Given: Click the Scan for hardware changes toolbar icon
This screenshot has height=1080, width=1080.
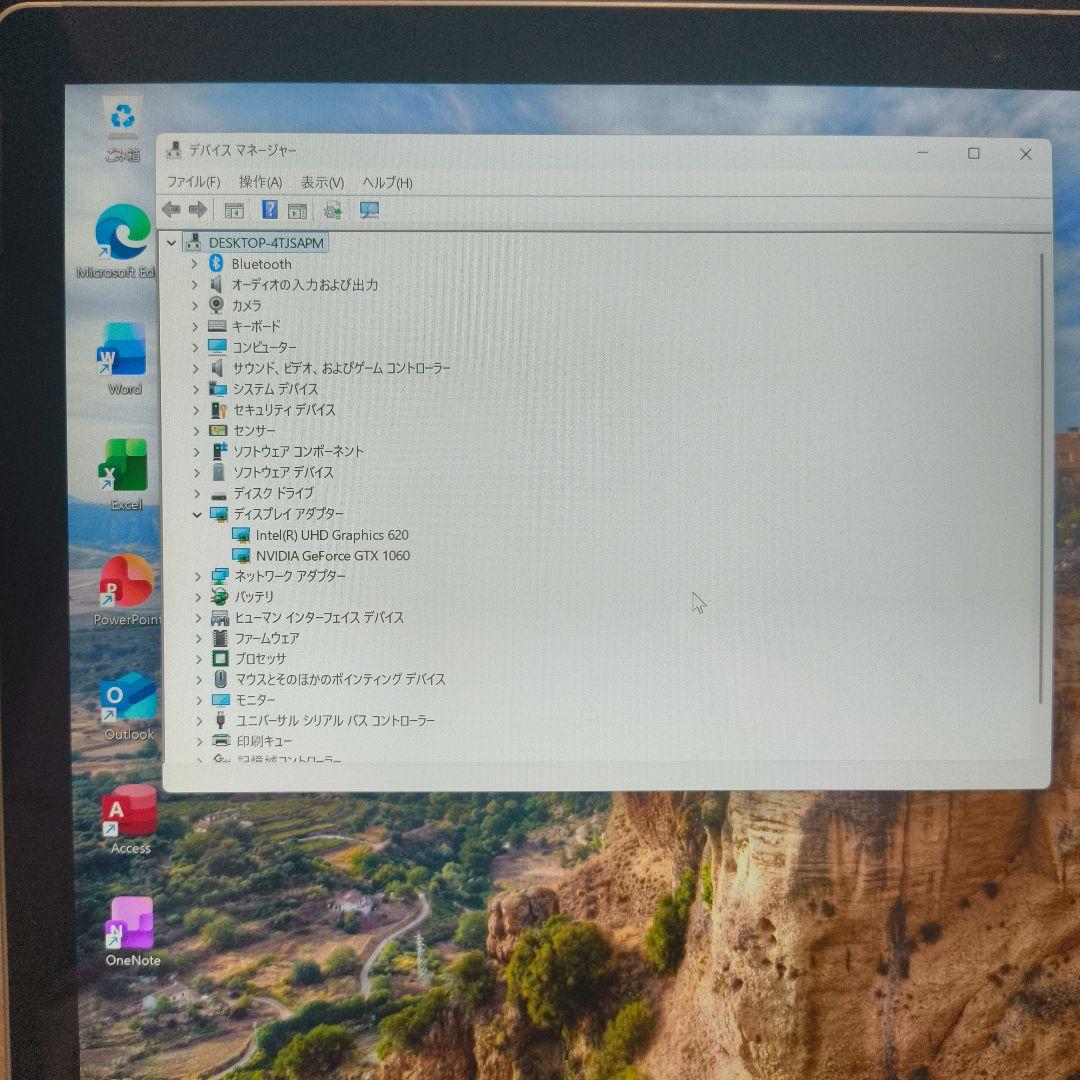Looking at the screenshot, I should click(x=369, y=210).
